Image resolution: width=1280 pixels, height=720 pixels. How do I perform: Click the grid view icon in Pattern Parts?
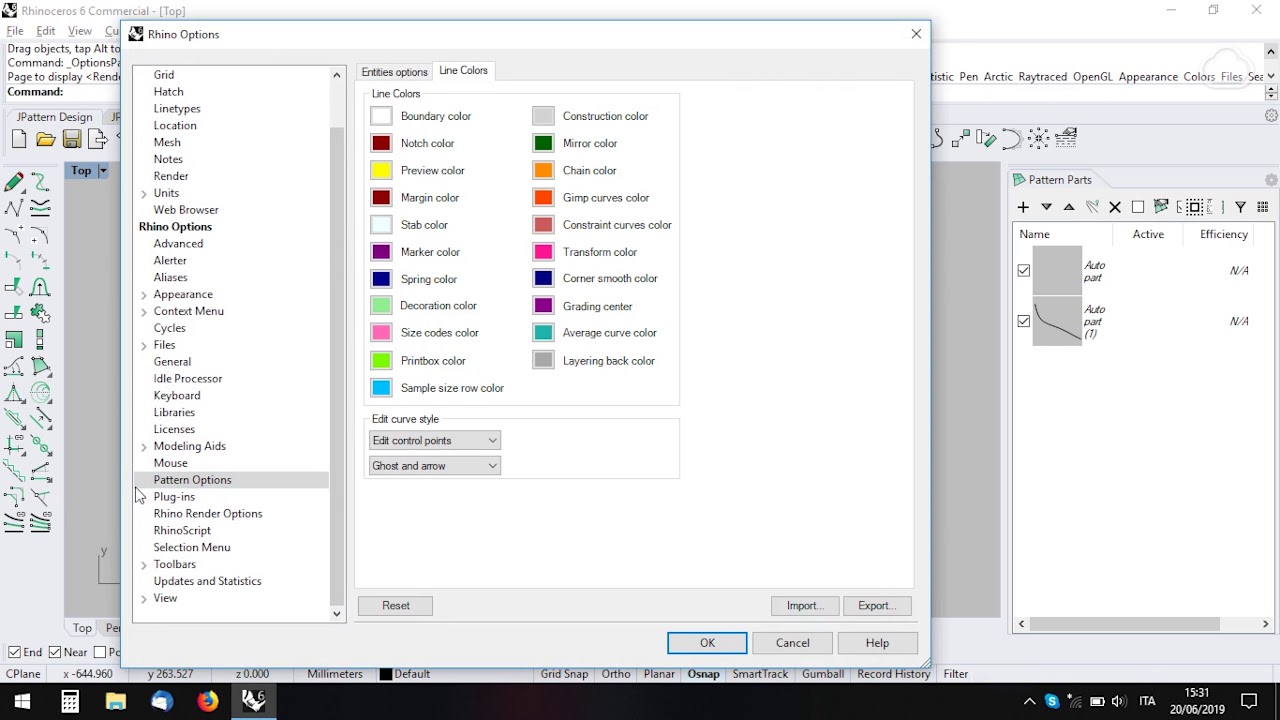pos(1263,207)
